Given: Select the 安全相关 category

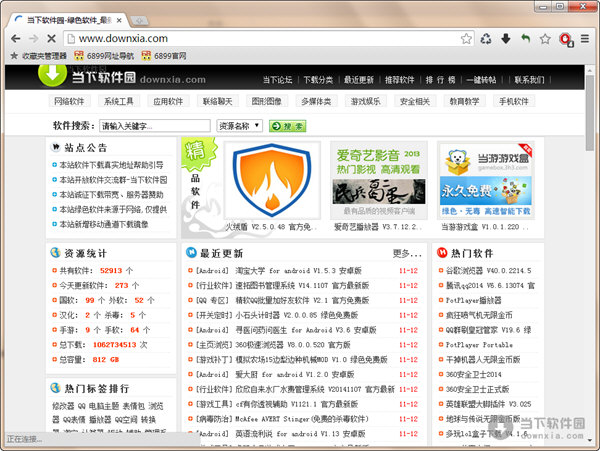Looking at the screenshot, I should point(415,101).
